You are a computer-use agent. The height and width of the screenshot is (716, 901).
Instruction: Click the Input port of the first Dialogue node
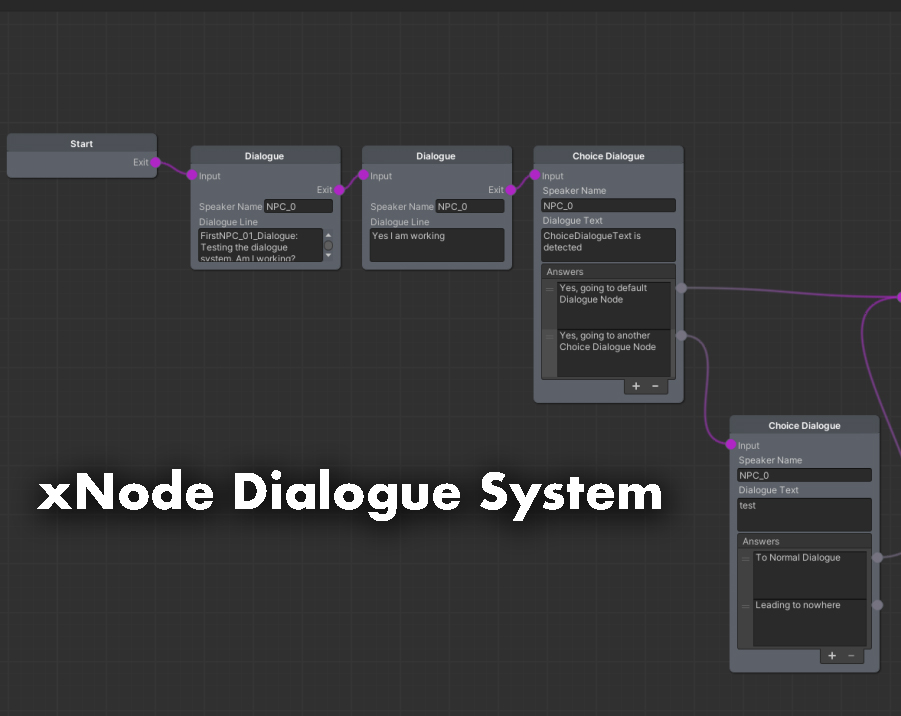tap(193, 176)
